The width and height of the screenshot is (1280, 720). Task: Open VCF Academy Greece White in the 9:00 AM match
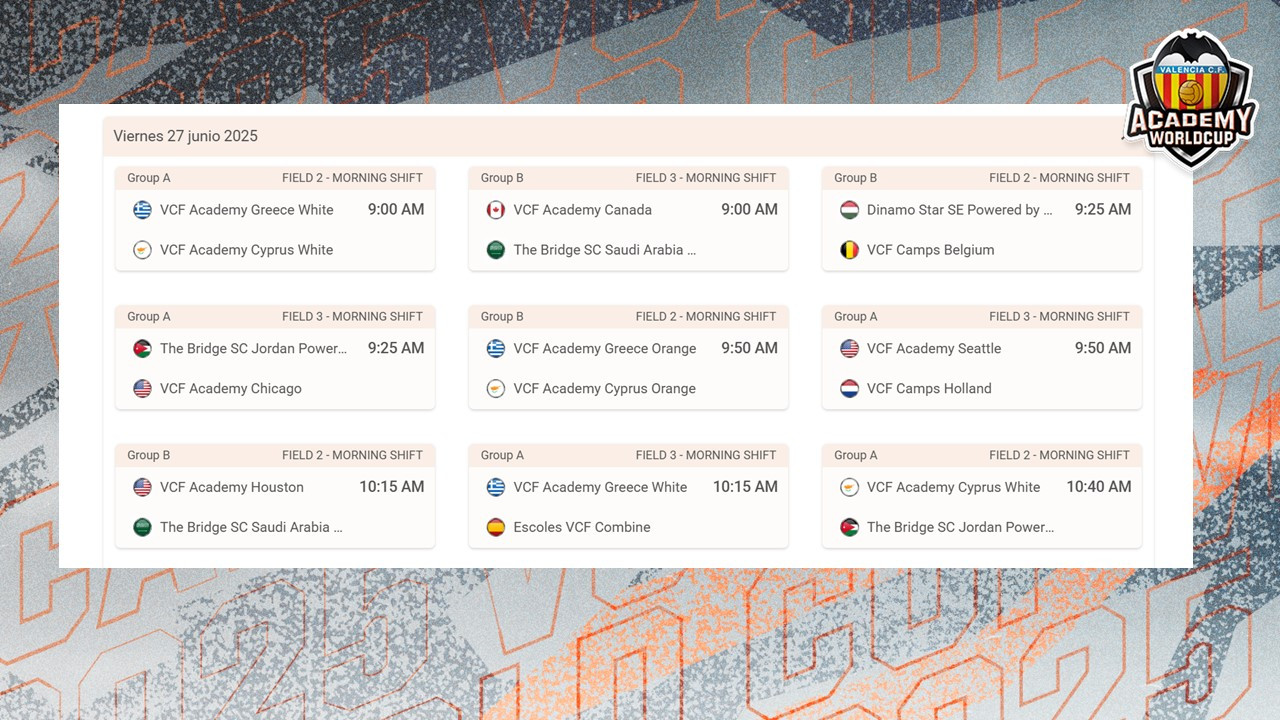(x=247, y=210)
